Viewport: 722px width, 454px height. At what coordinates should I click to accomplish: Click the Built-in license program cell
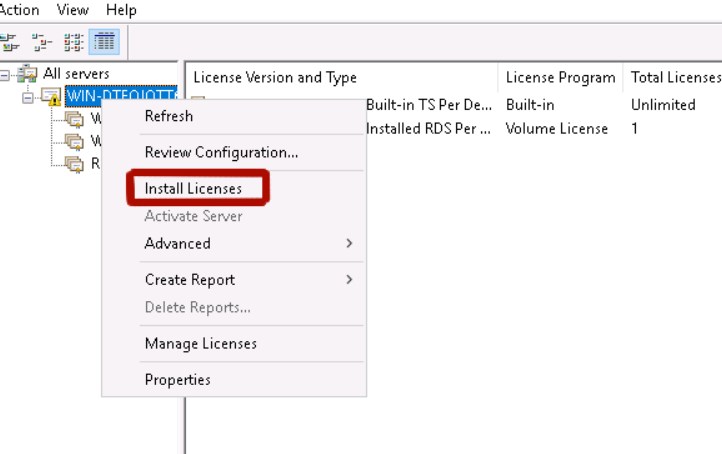click(530, 105)
